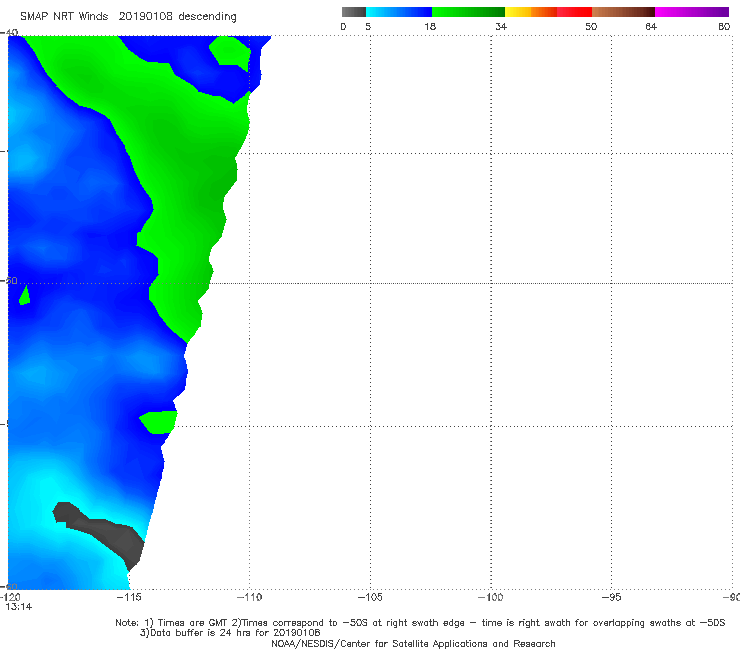Click the swath time label '13:14'

[x=19, y=607]
